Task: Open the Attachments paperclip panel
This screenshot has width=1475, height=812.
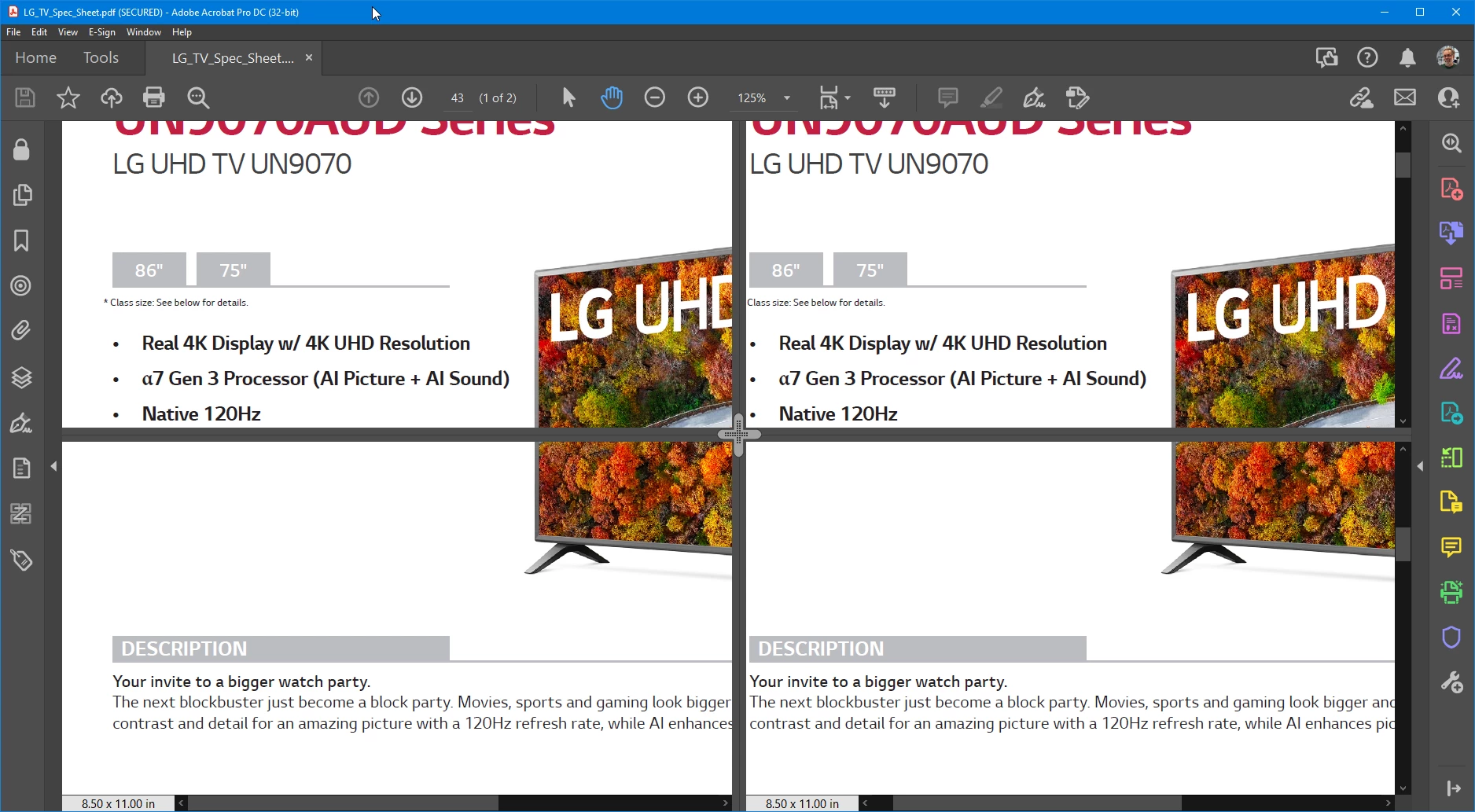Action: pyautogui.click(x=21, y=330)
